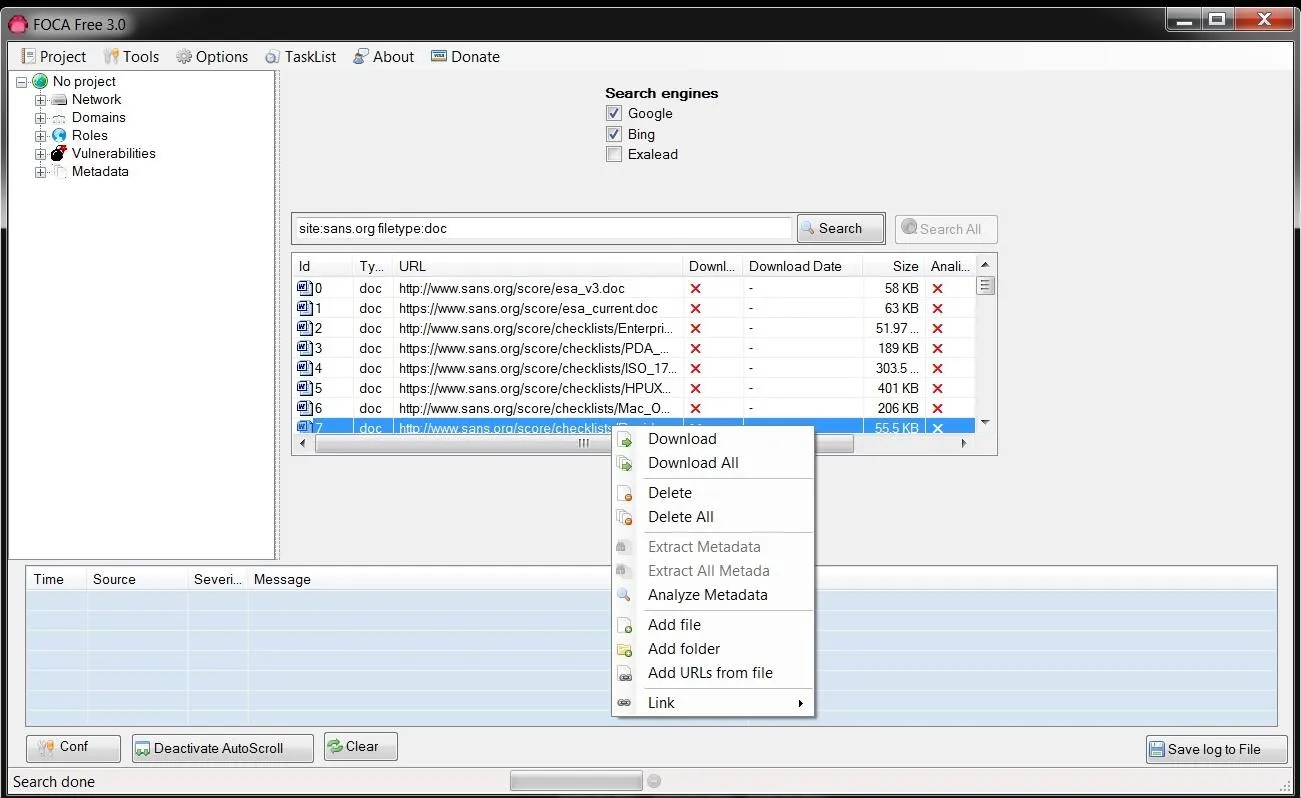Viewport: 1301px width, 798px height.
Task: Choose Analyze Metadata from the context menu
Action: (x=713, y=595)
